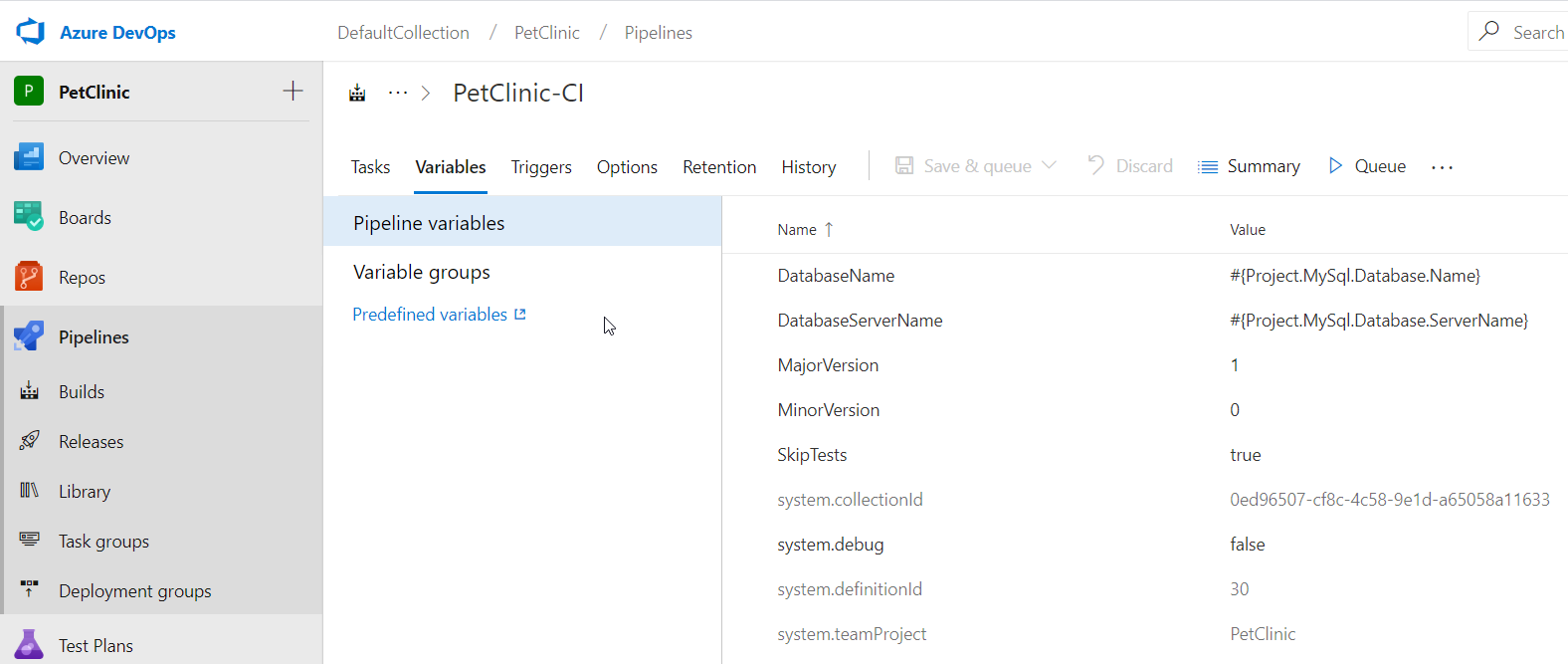Viewport: 1568px width, 664px height.
Task: Switch to the Retention tab
Action: tap(719, 167)
